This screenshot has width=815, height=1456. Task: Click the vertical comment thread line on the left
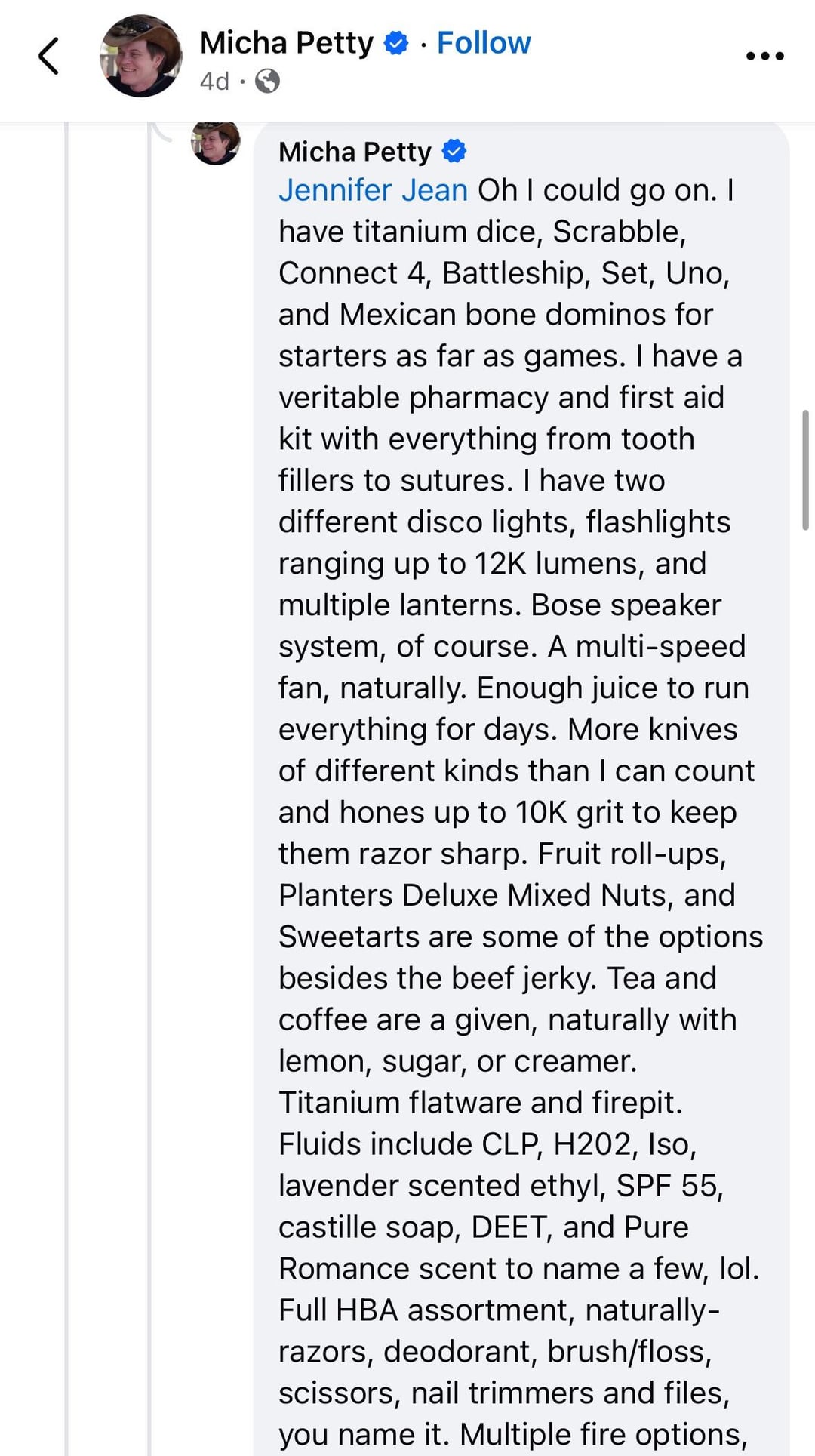click(67, 755)
